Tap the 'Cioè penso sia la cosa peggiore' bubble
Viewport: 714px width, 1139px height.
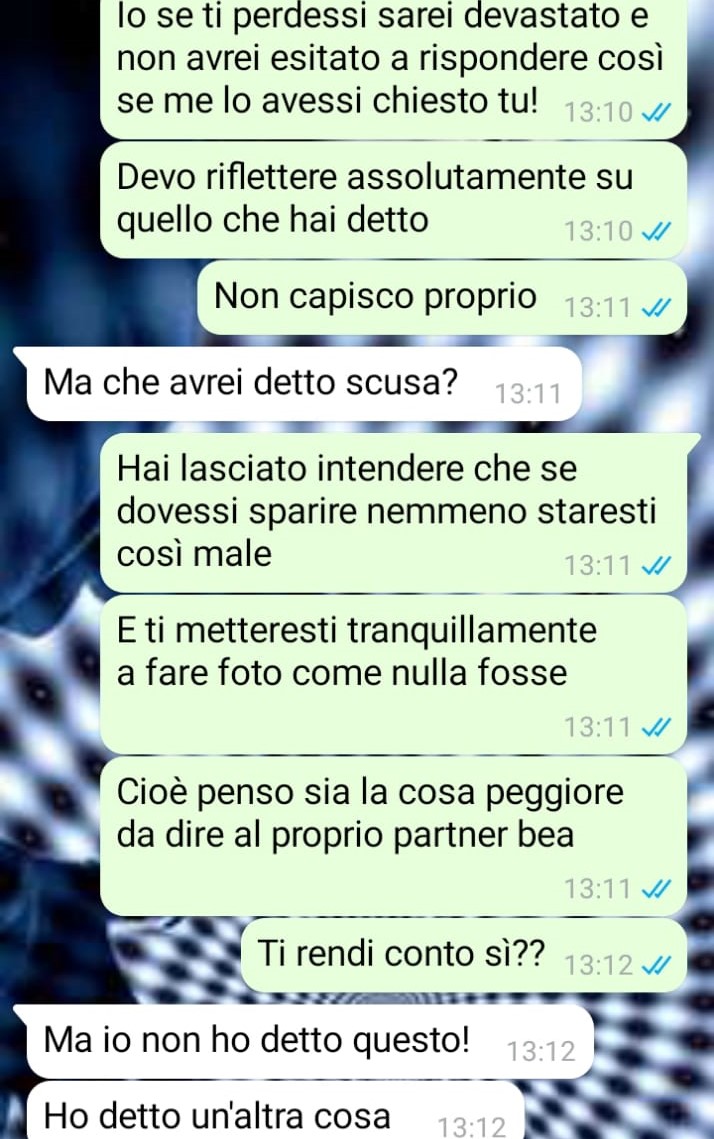tap(393, 836)
